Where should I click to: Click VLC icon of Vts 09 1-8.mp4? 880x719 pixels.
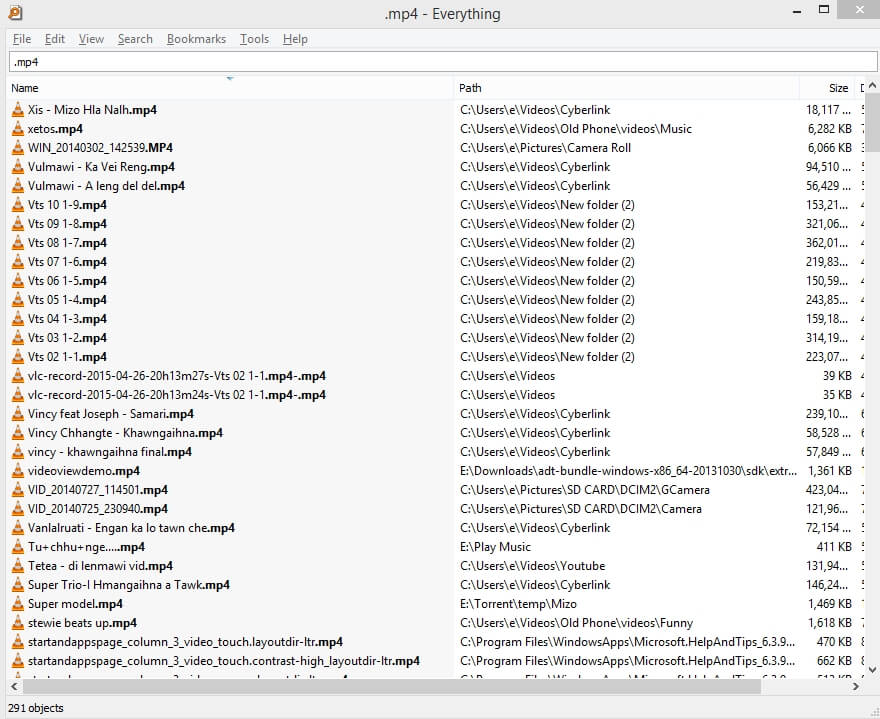pos(18,224)
